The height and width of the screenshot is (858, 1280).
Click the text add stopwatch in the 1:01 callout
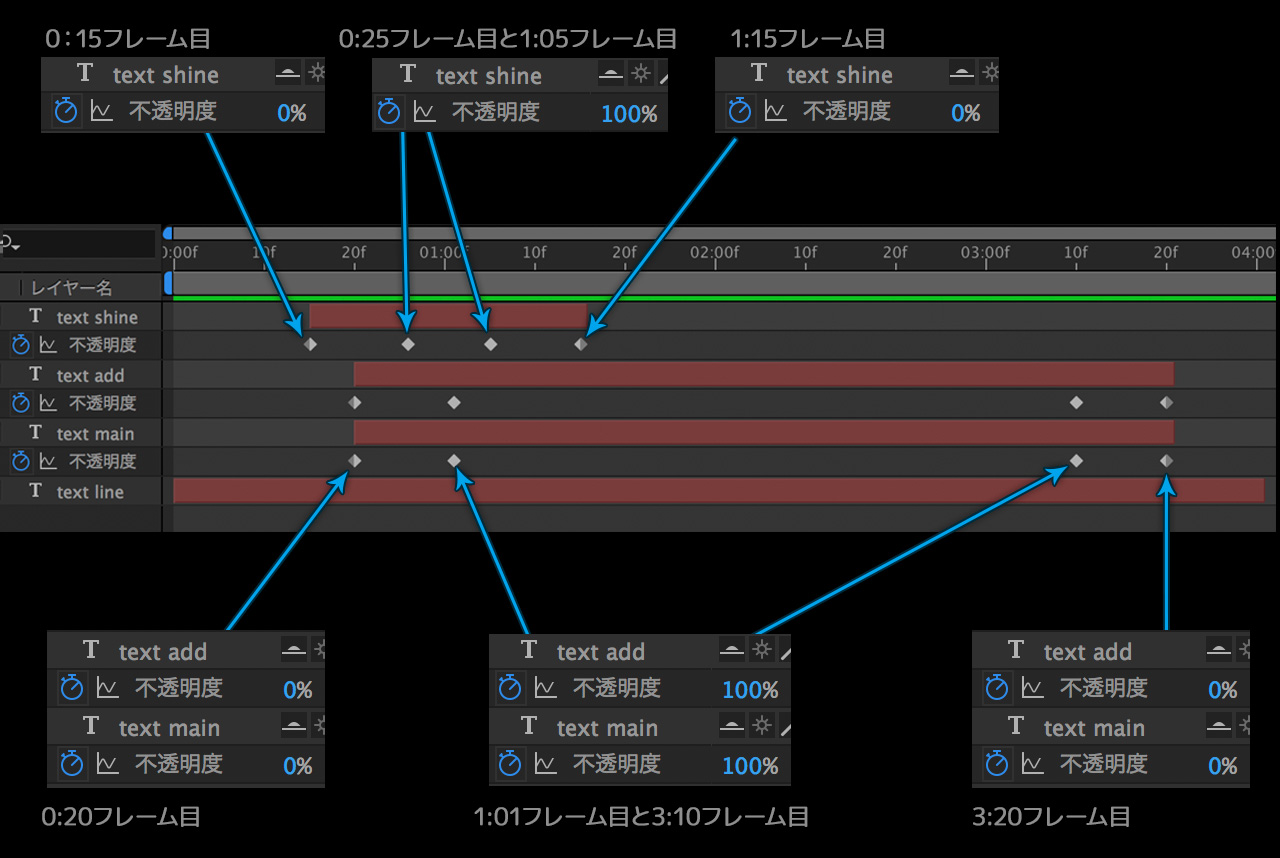(510, 688)
